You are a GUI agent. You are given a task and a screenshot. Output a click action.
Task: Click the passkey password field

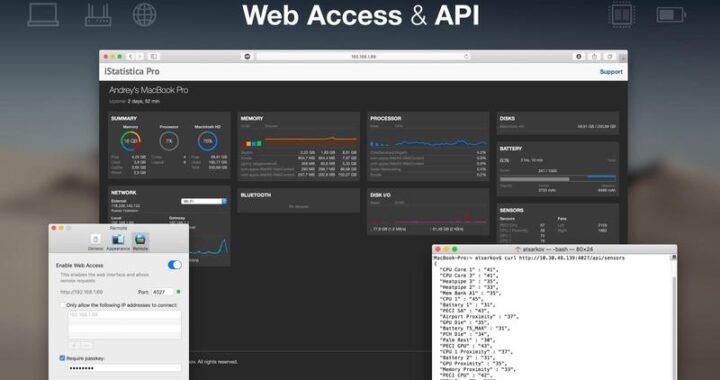(124, 368)
